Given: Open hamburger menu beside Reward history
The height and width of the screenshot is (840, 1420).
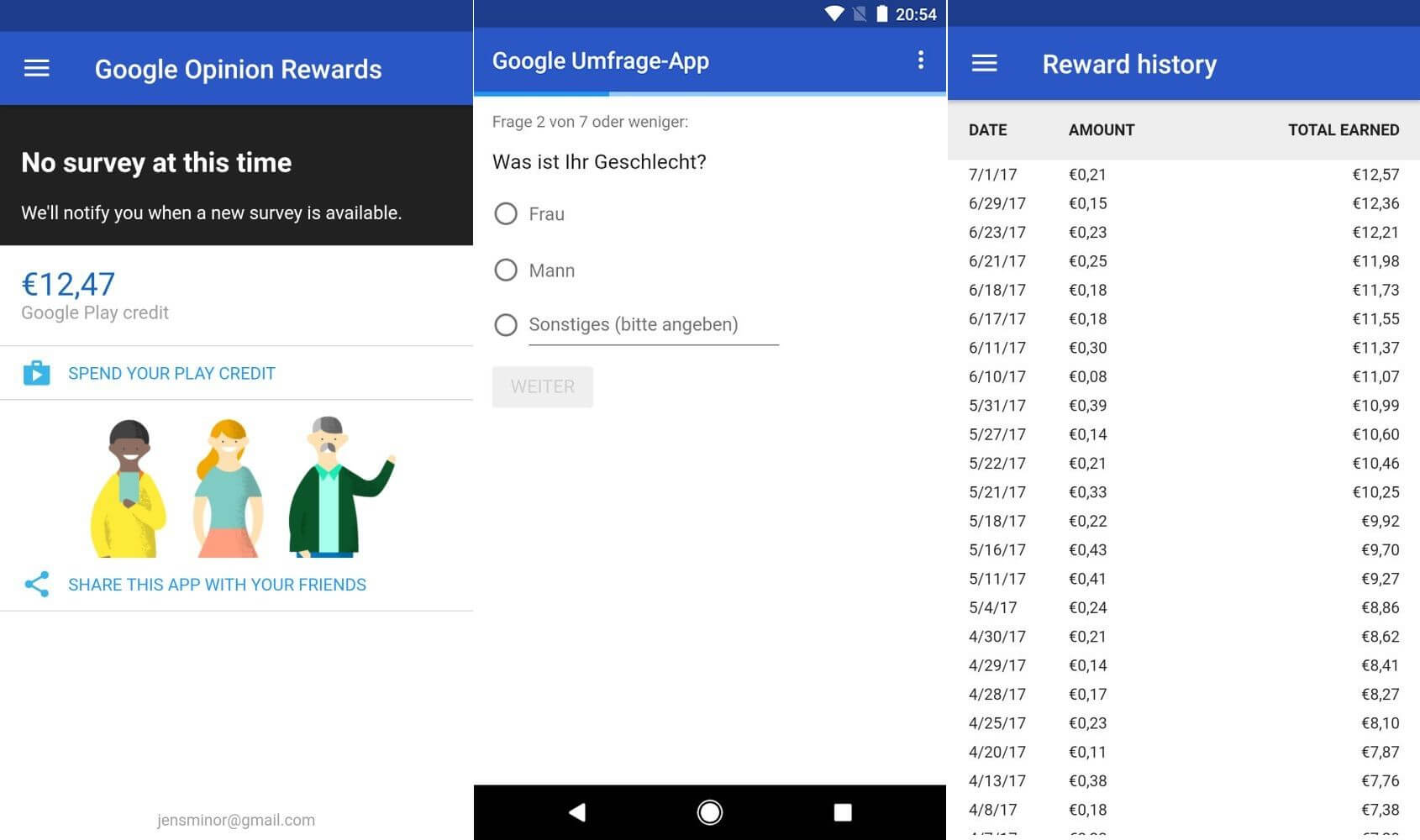Looking at the screenshot, I should click(984, 64).
